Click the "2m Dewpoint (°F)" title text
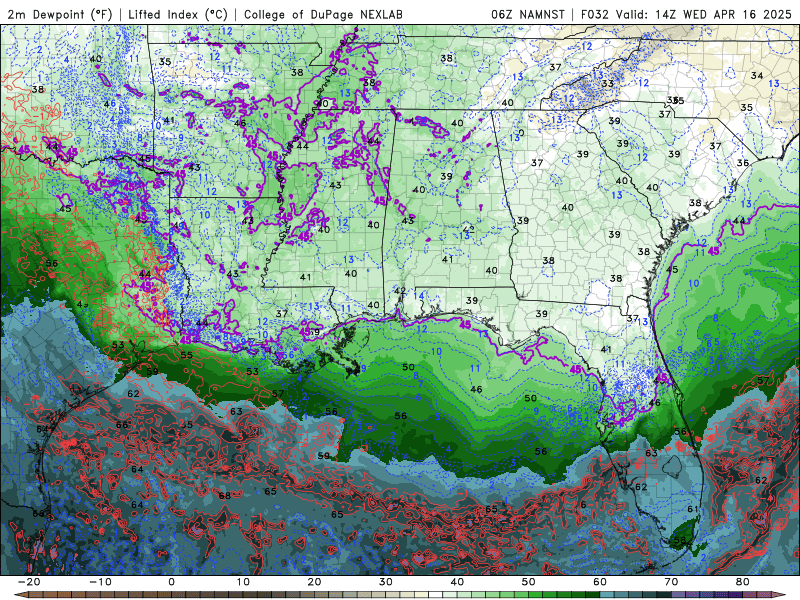Viewport: 800px width, 600px height. (x=59, y=15)
